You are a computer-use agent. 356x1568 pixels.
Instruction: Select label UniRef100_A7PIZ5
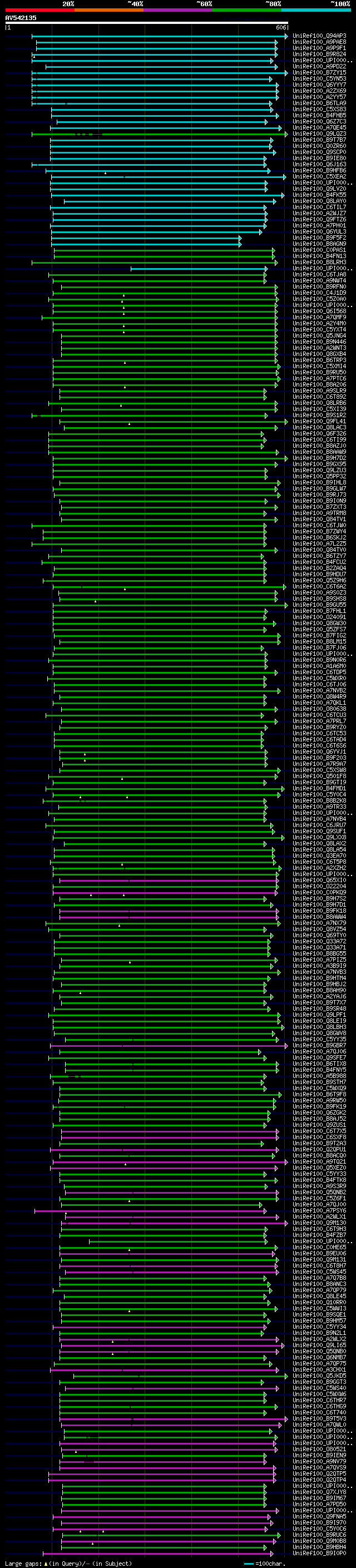(x=319, y=960)
